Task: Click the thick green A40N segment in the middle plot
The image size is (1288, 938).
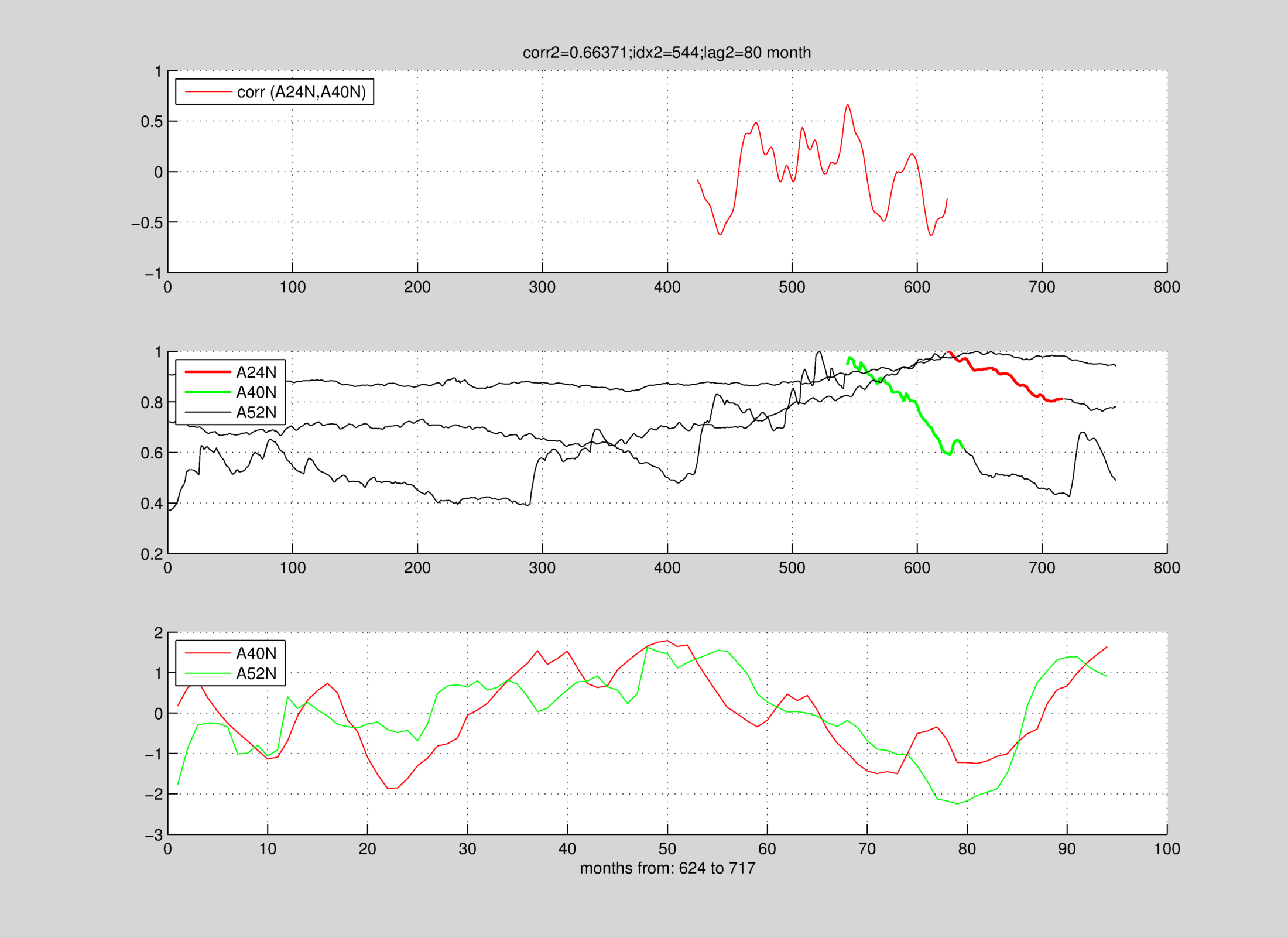Action: pos(922,417)
